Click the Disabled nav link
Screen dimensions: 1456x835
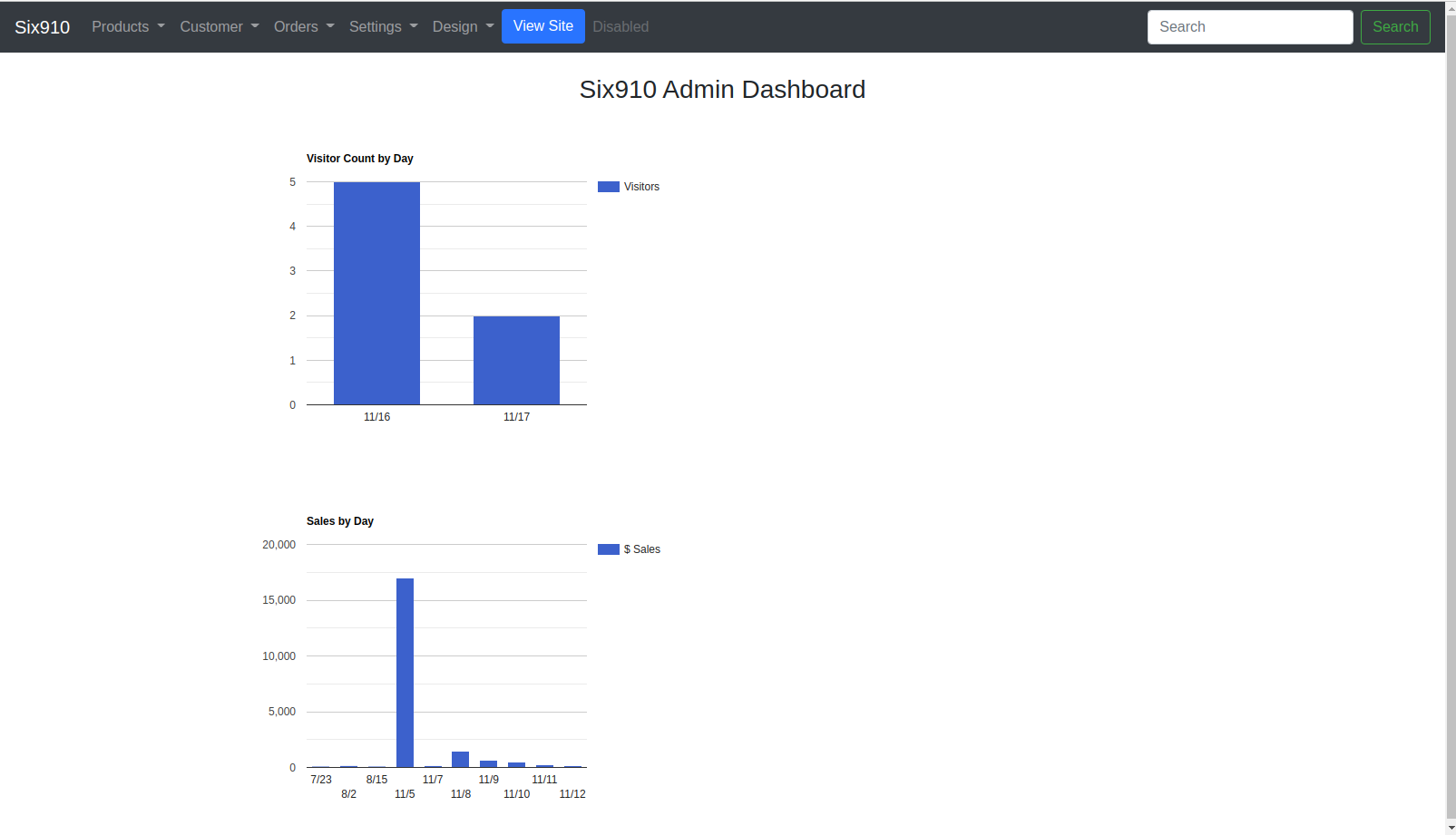621,27
